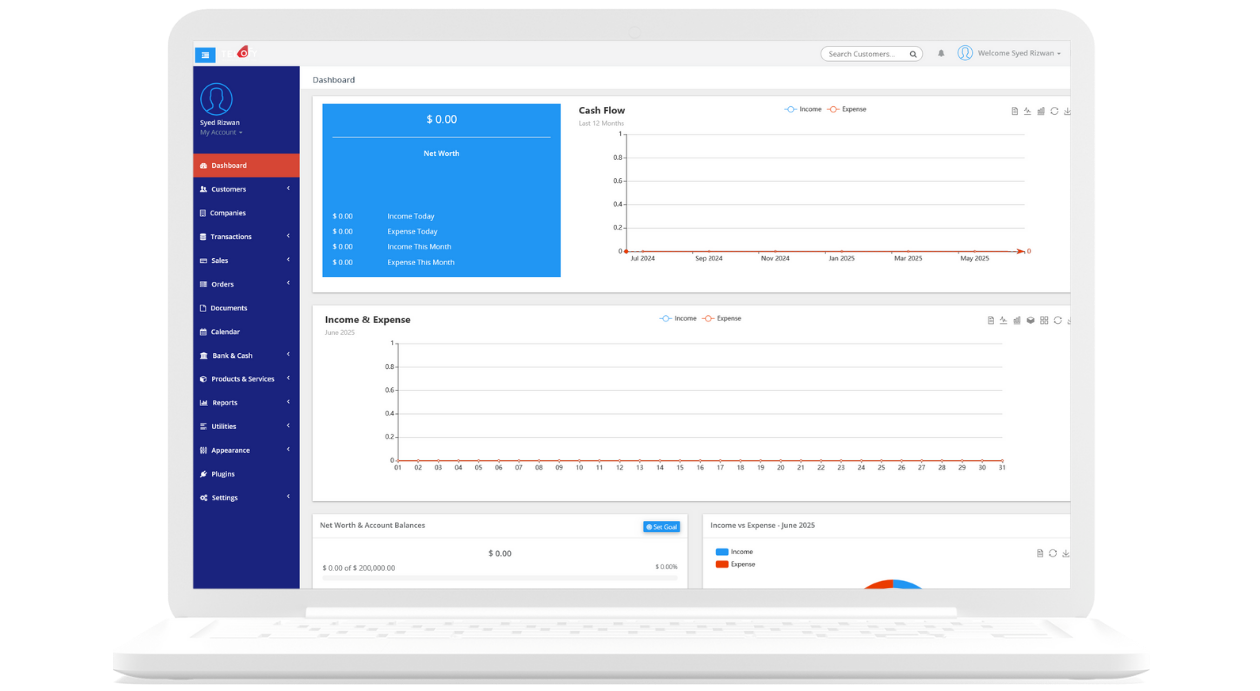Open the notifications bell
The image size is (1260, 691).
point(941,54)
